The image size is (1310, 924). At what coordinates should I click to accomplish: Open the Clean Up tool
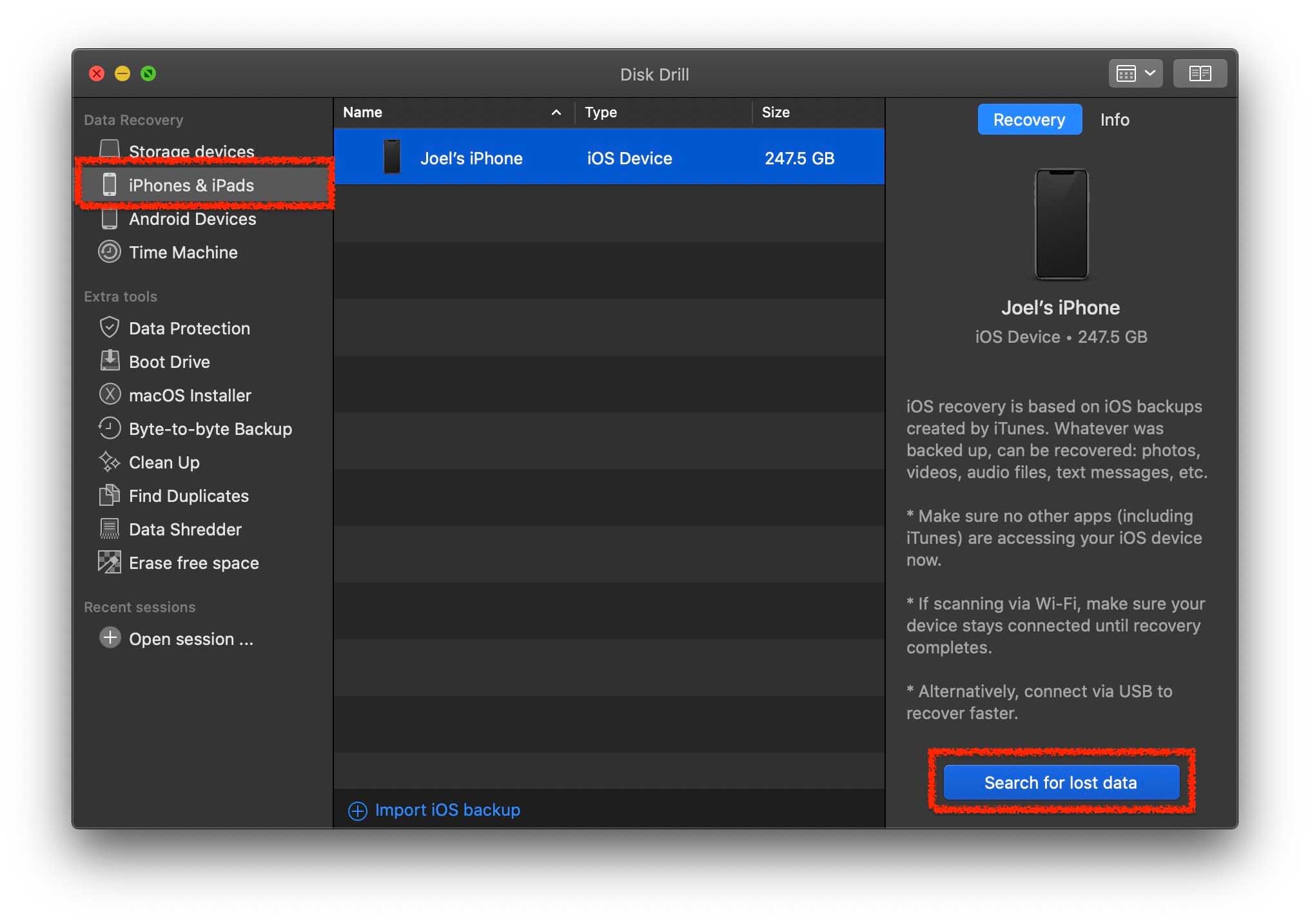pos(164,461)
